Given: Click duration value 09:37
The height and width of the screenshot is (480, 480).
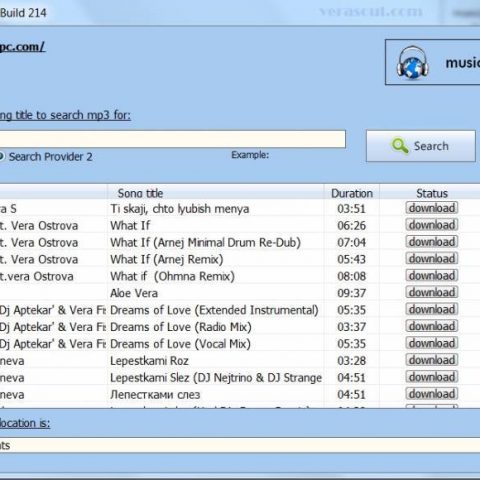Looking at the screenshot, I should (352, 293).
